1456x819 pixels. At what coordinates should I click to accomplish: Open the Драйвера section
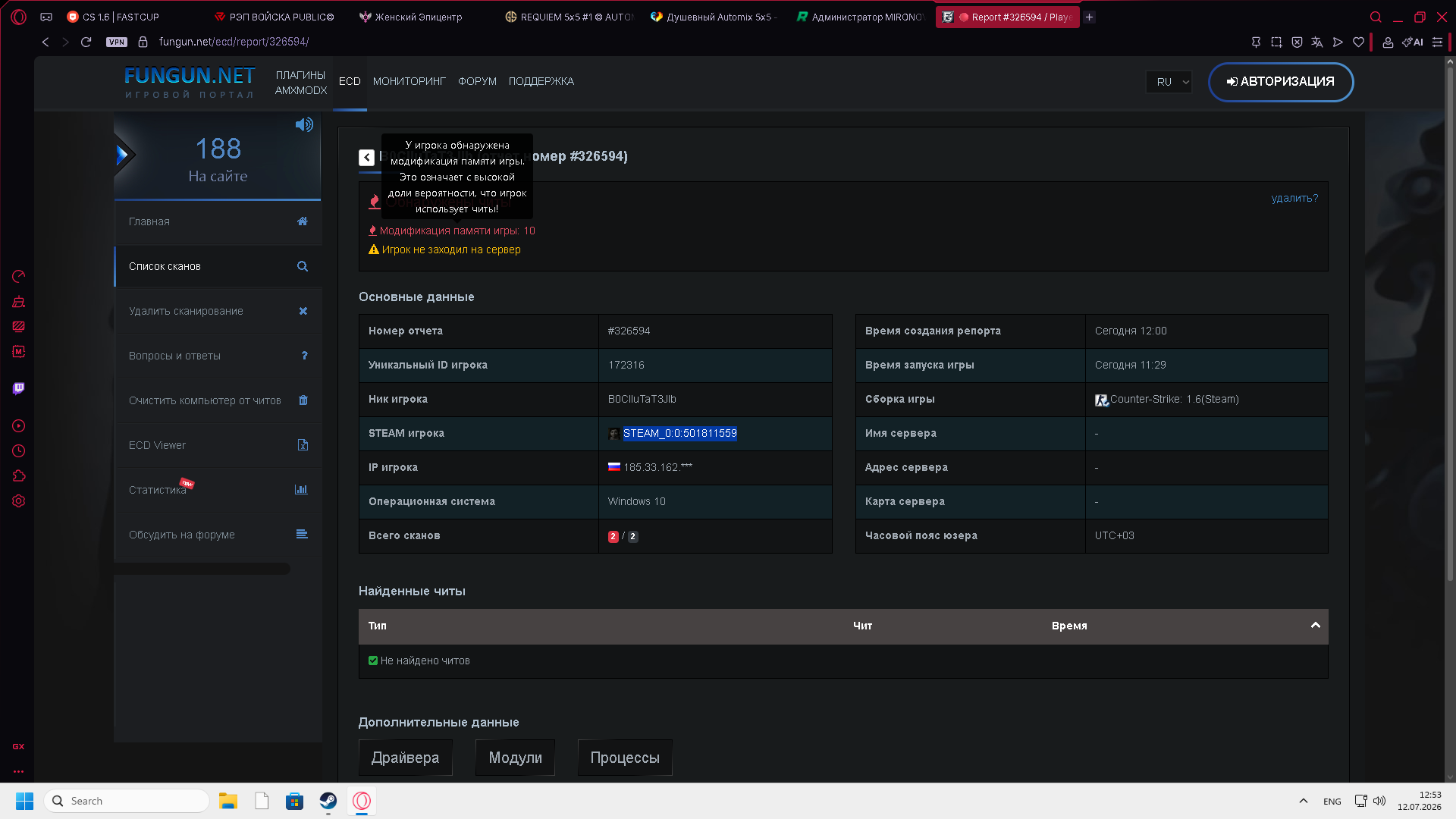[406, 758]
